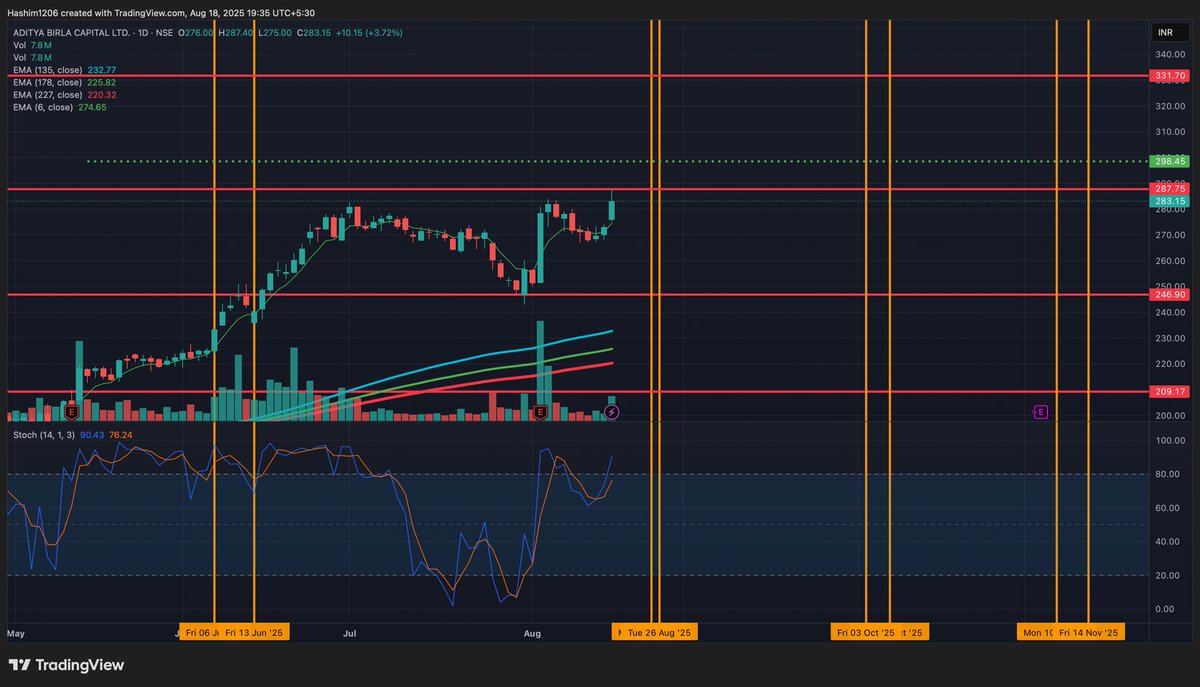Viewport: 1200px width, 687px height.
Task: Click the earnings "E" badge near the June volume bars
Action: click(x=71, y=410)
